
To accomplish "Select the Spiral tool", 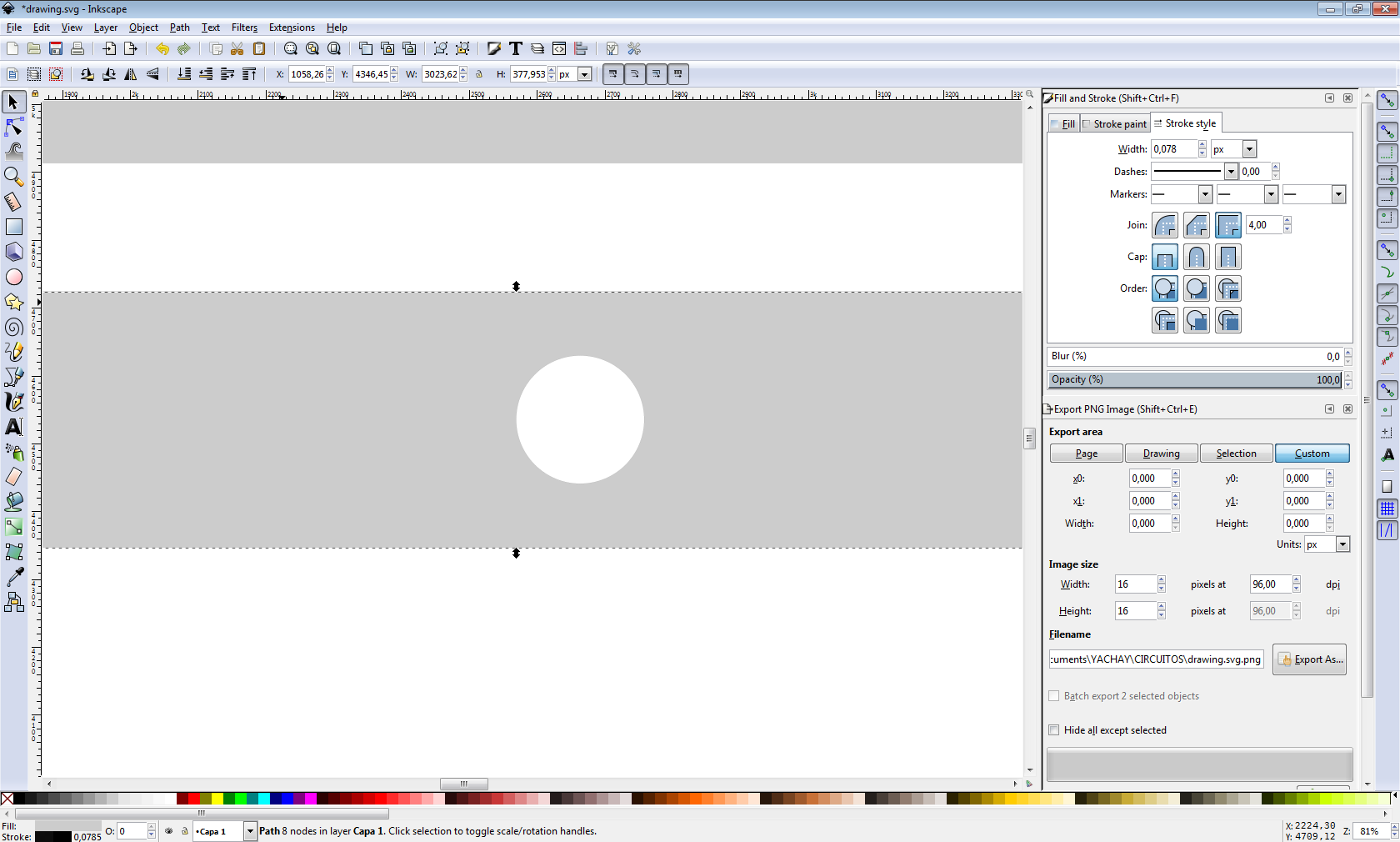I will pyautogui.click(x=13, y=327).
